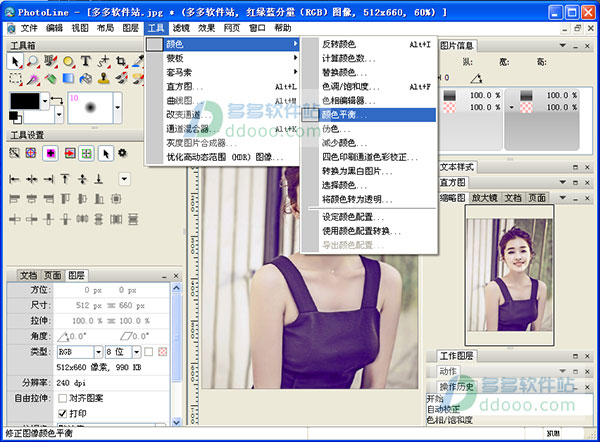Screen dimensions: 600x442
Task: Select the crop tool
Action: click(x=121, y=61)
